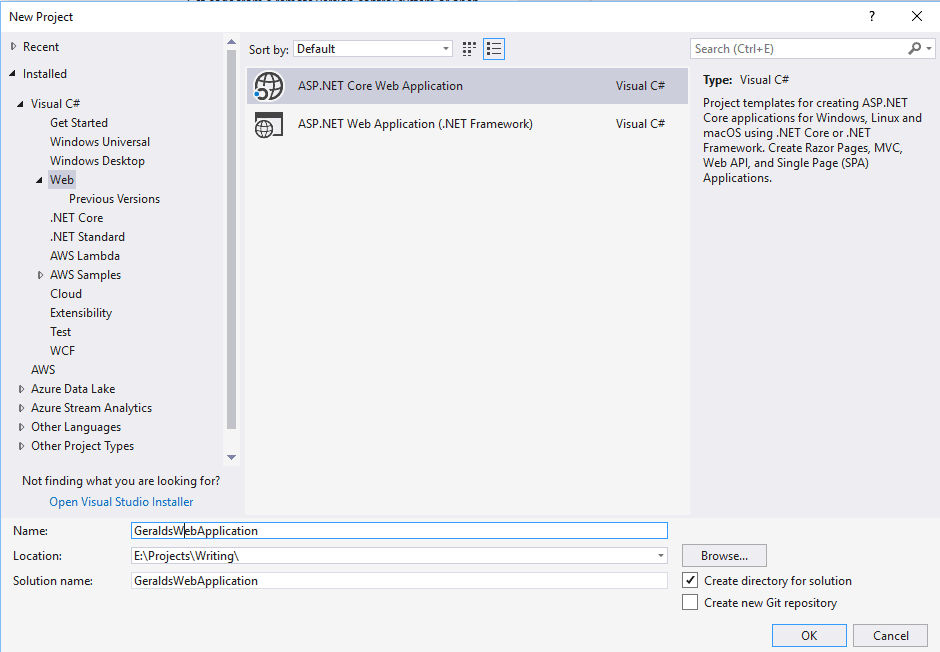Expand Azure Stream Analytics node

click(21, 408)
